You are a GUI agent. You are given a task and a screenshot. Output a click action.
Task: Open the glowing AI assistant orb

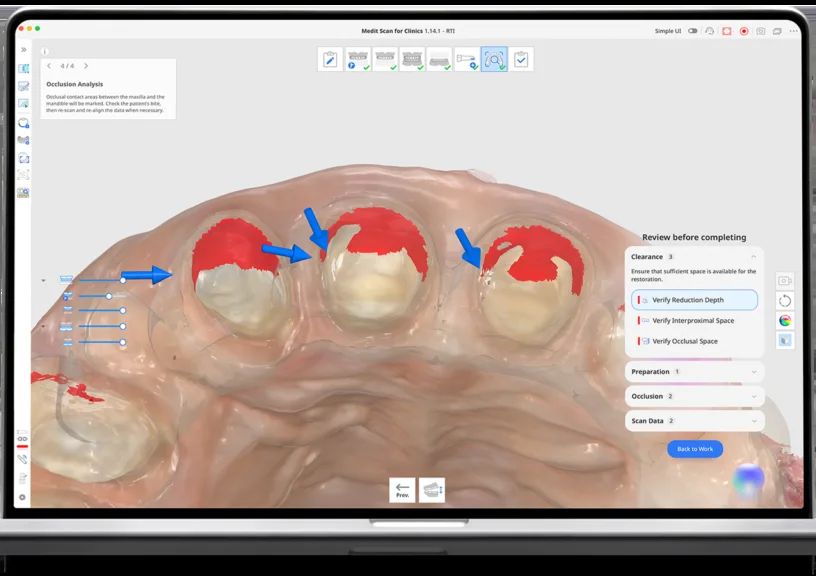click(748, 480)
